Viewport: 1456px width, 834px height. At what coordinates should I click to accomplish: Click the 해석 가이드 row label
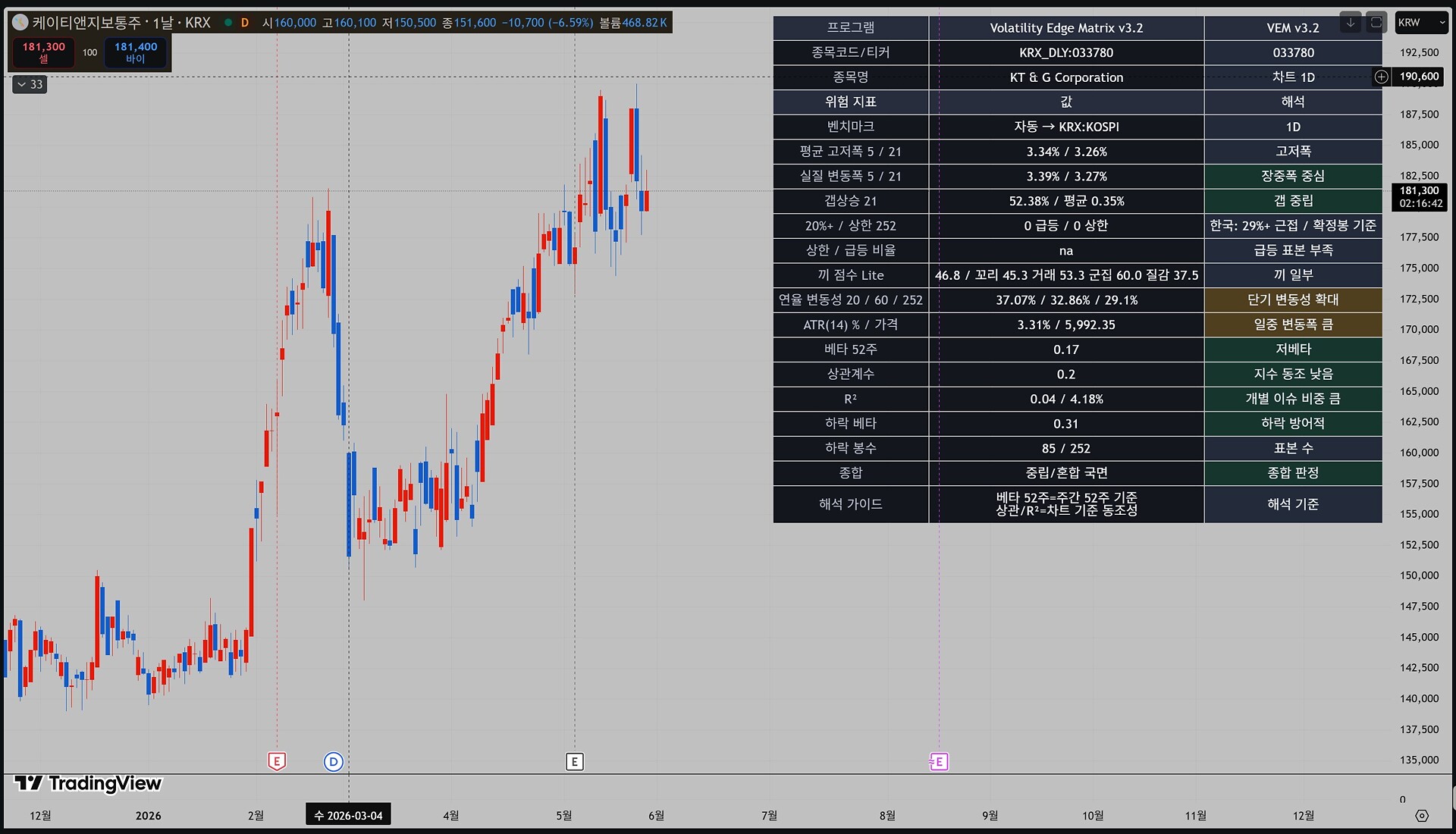[851, 504]
